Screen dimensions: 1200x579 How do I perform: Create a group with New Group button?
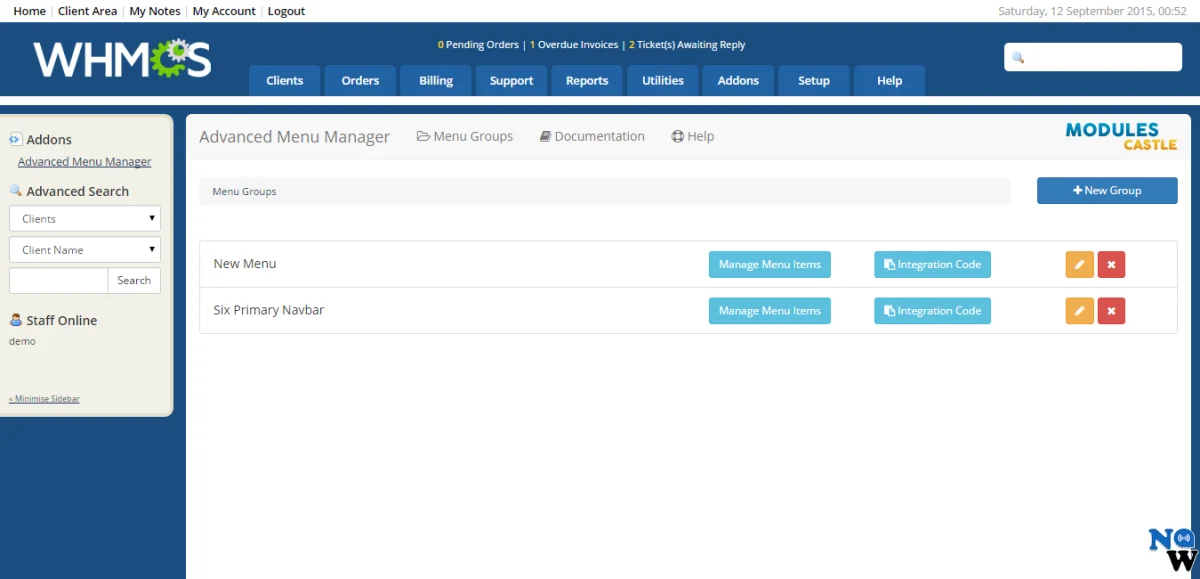(1106, 190)
